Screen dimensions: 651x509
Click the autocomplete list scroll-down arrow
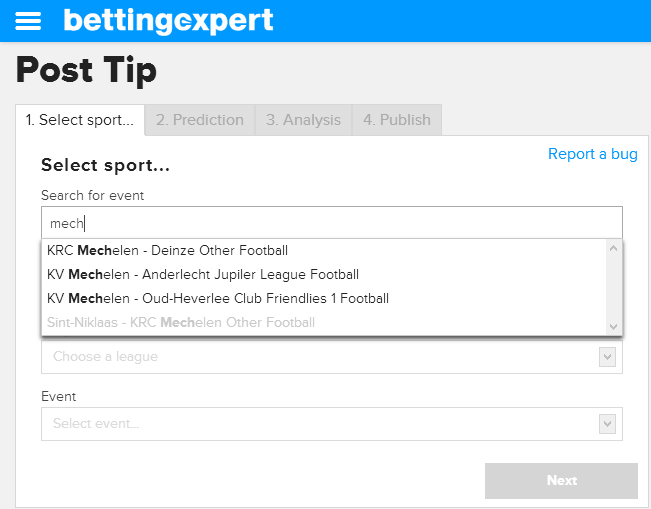click(613, 327)
